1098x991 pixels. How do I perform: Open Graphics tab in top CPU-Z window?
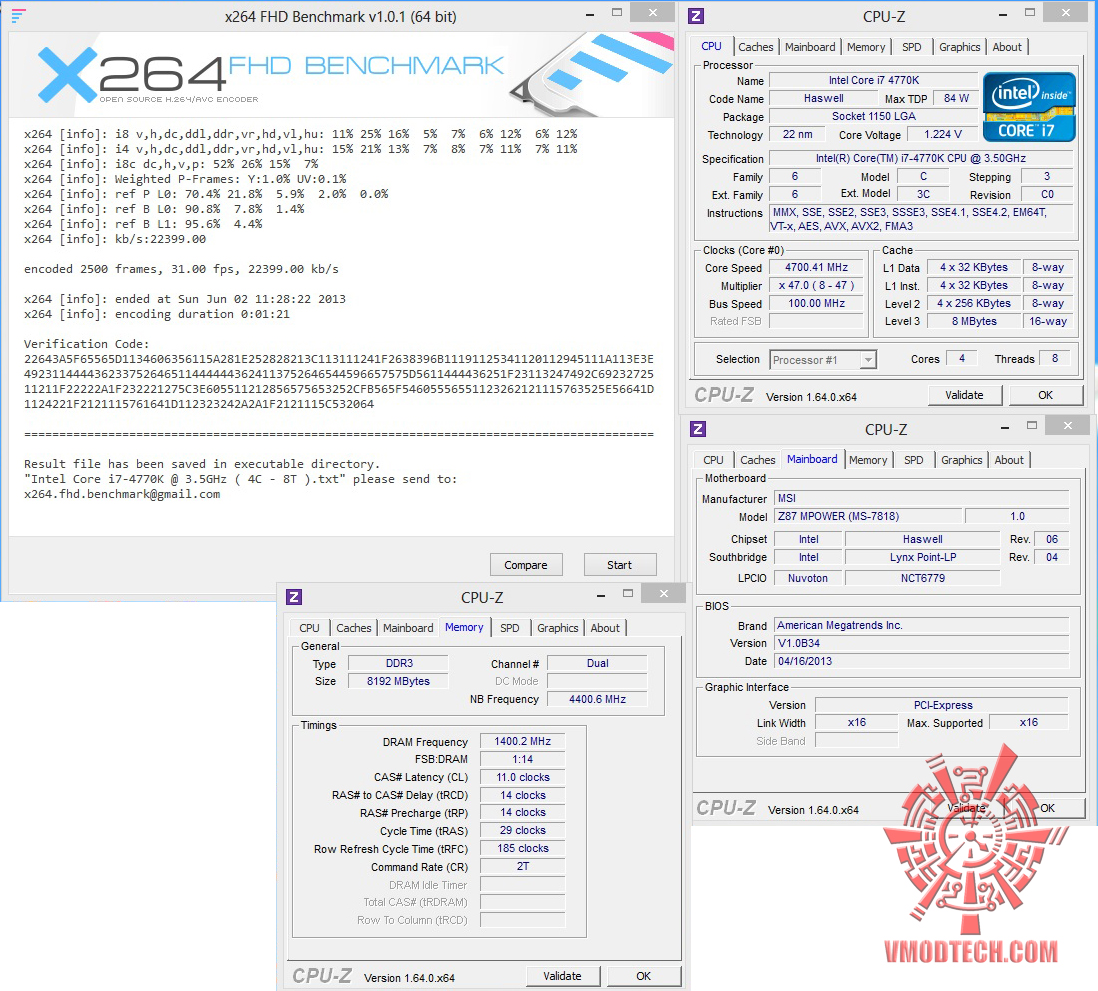coord(959,47)
